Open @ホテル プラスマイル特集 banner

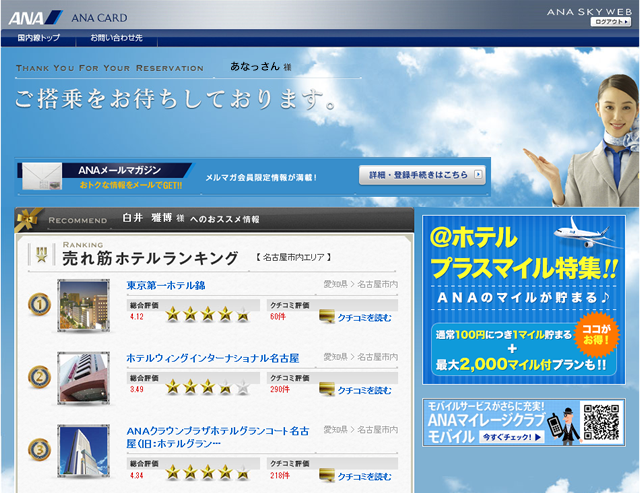pyautogui.click(x=524, y=300)
